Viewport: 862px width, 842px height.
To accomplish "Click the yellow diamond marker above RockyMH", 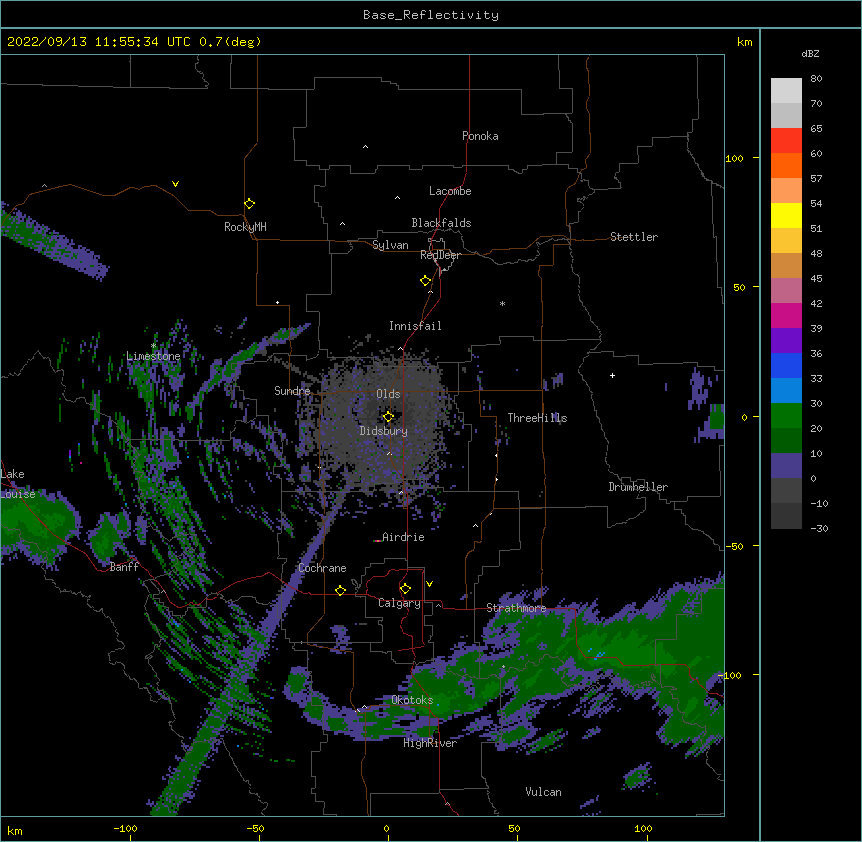I will 249,203.
